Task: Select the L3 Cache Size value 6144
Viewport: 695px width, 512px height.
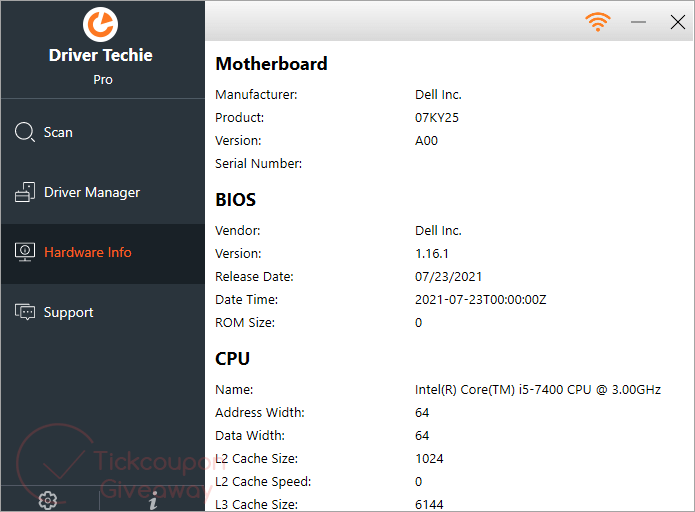Action: [x=429, y=504]
